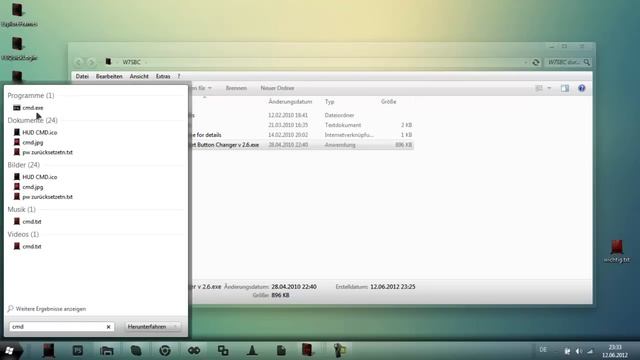640x360 pixels.
Task: Open the Photoshop icon in the taskbar
Action: click(78, 350)
